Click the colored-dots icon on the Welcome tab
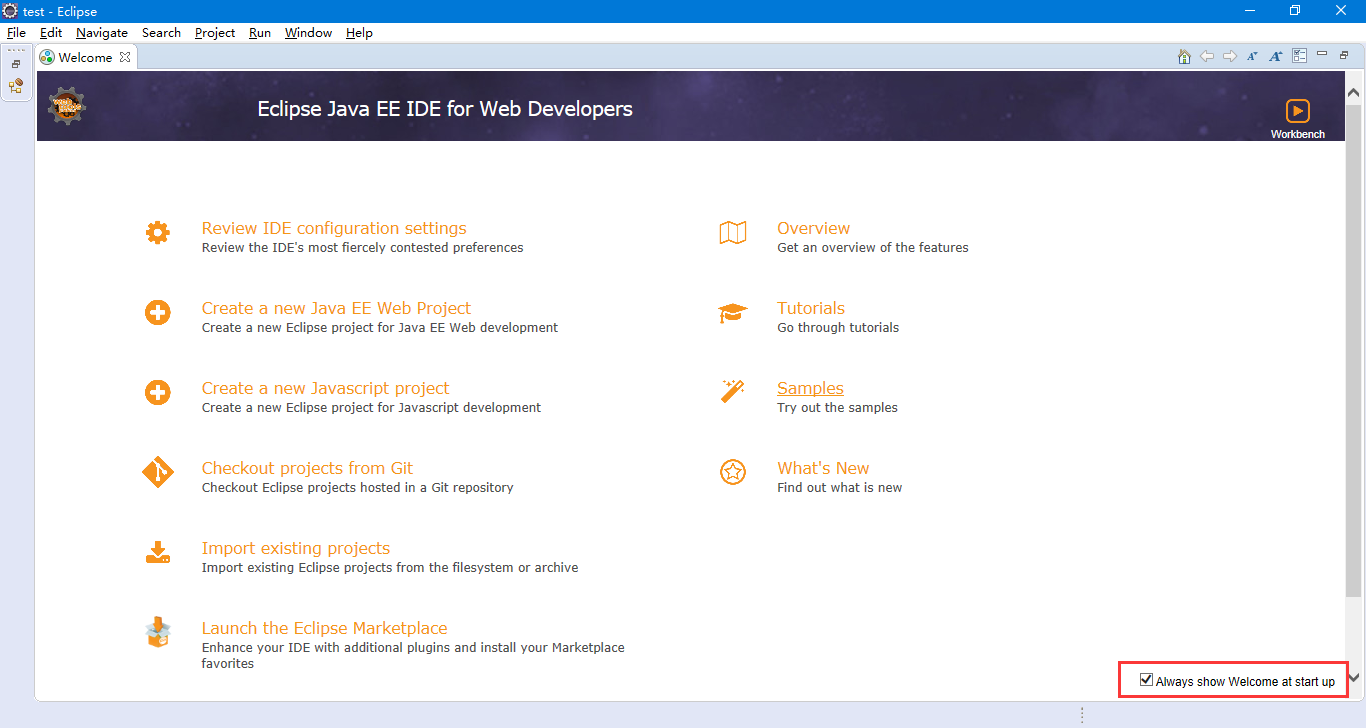The width and height of the screenshot is (1366, 728). pos(47,57)
